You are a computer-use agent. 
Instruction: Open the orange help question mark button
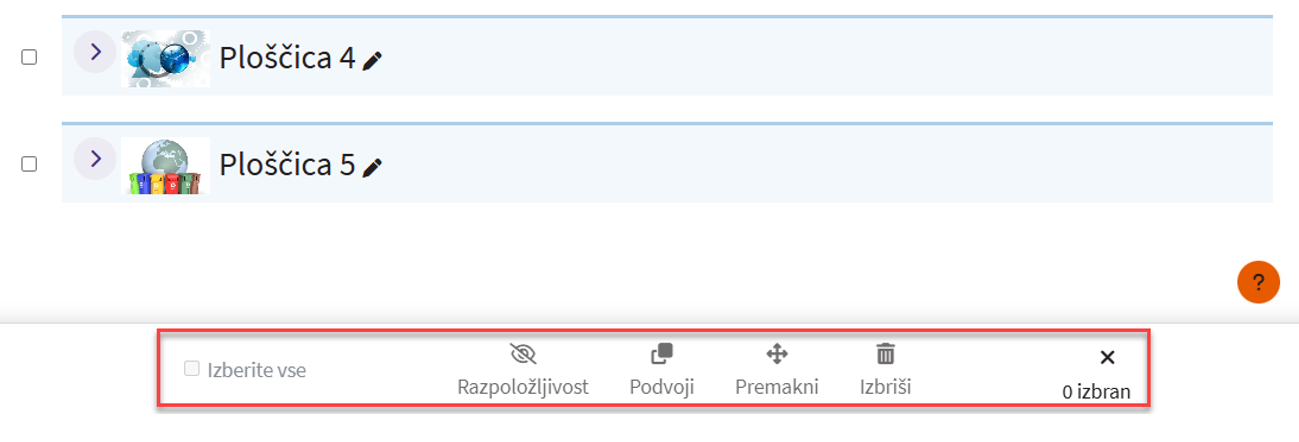(x=1258, y=282)
